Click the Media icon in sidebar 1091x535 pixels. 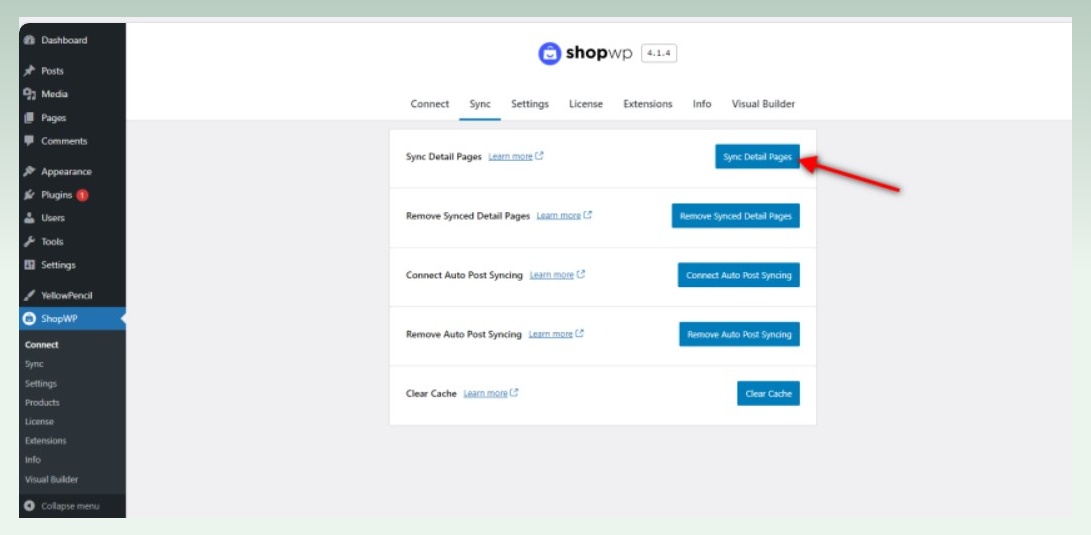(29, 94)
